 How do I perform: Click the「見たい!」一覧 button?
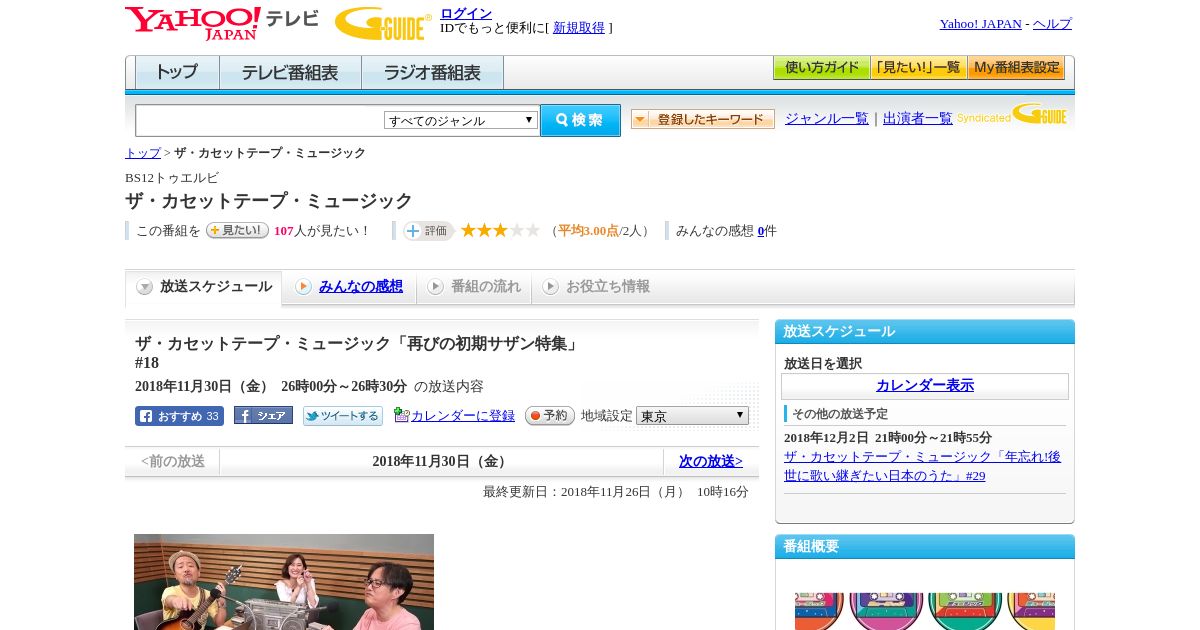[918, 68]
